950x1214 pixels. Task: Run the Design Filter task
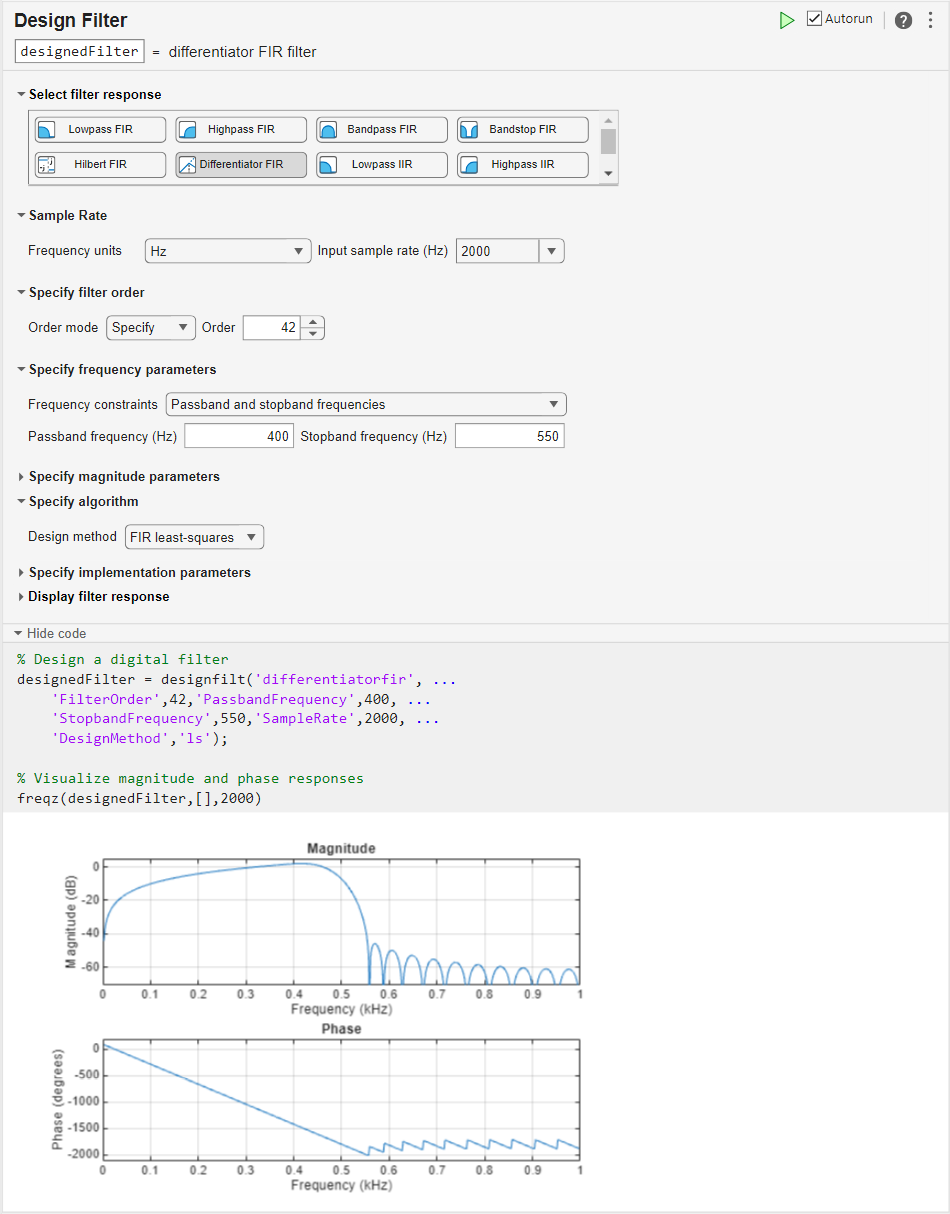[787, 19]
